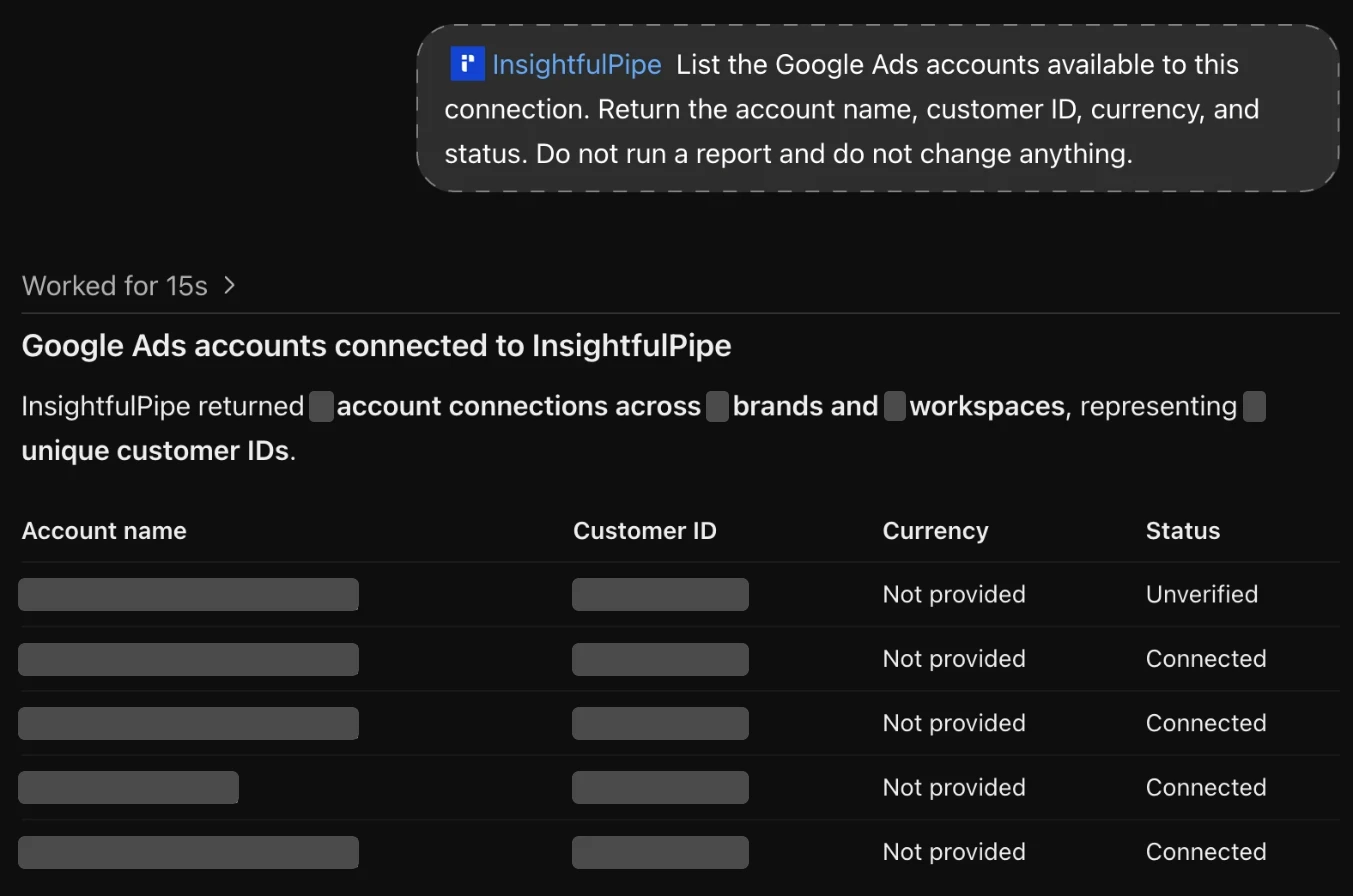Click the "account connections across" bold text
This screenshot has width=1353, height=896.
click(518, 406)
